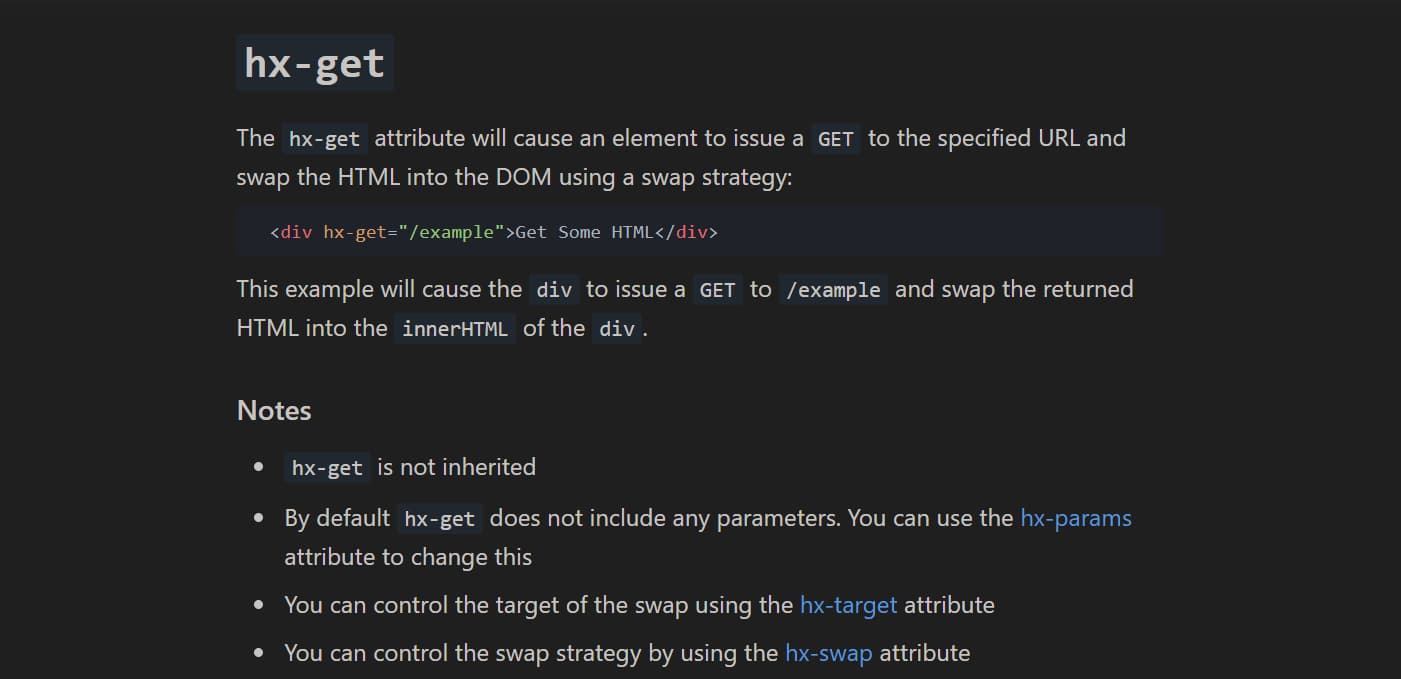Click hx-get code in "By default" note
The image size is (1401, 679).
(440, 519)
